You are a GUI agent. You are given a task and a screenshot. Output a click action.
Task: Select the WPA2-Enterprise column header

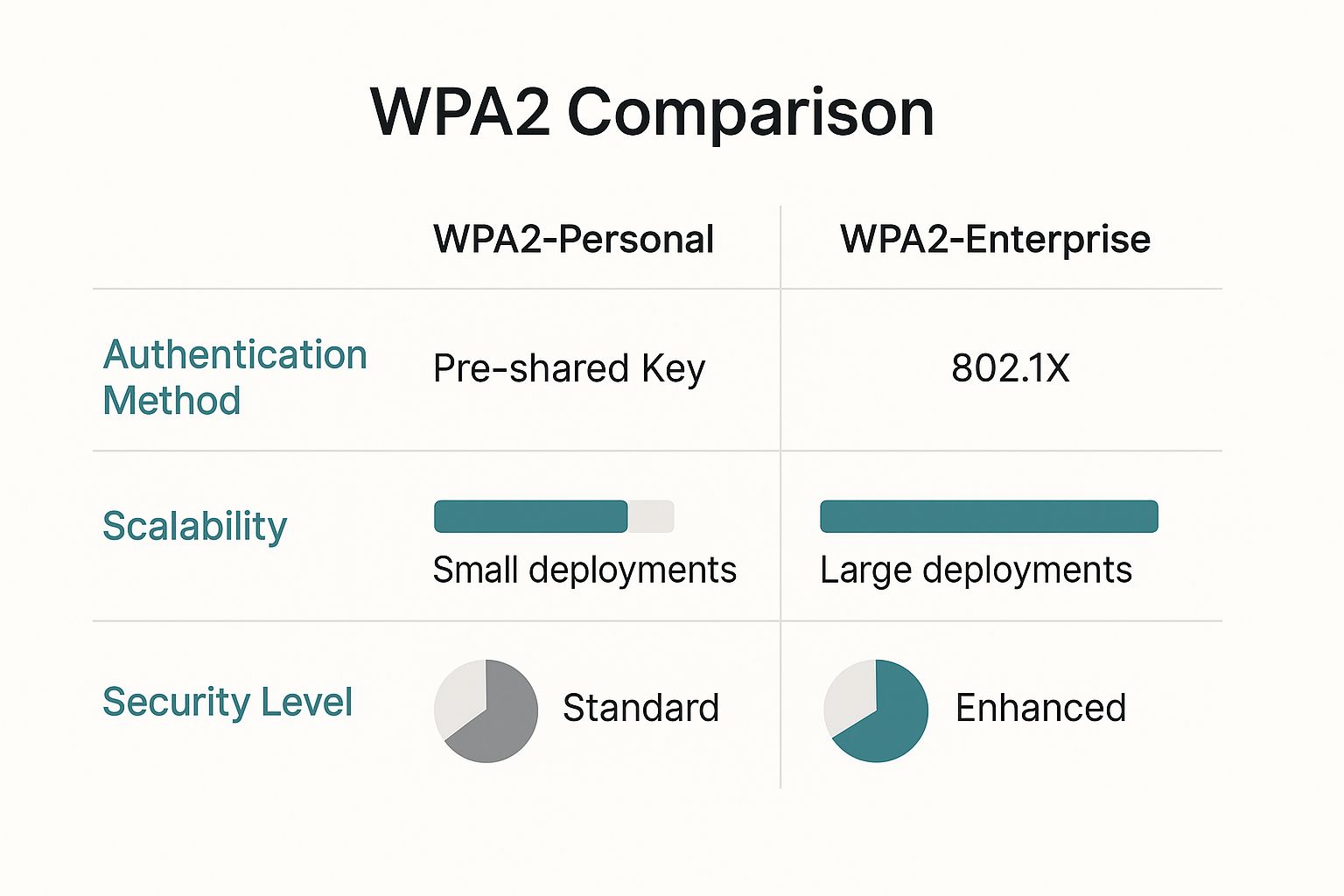click(x=995, y=239)
